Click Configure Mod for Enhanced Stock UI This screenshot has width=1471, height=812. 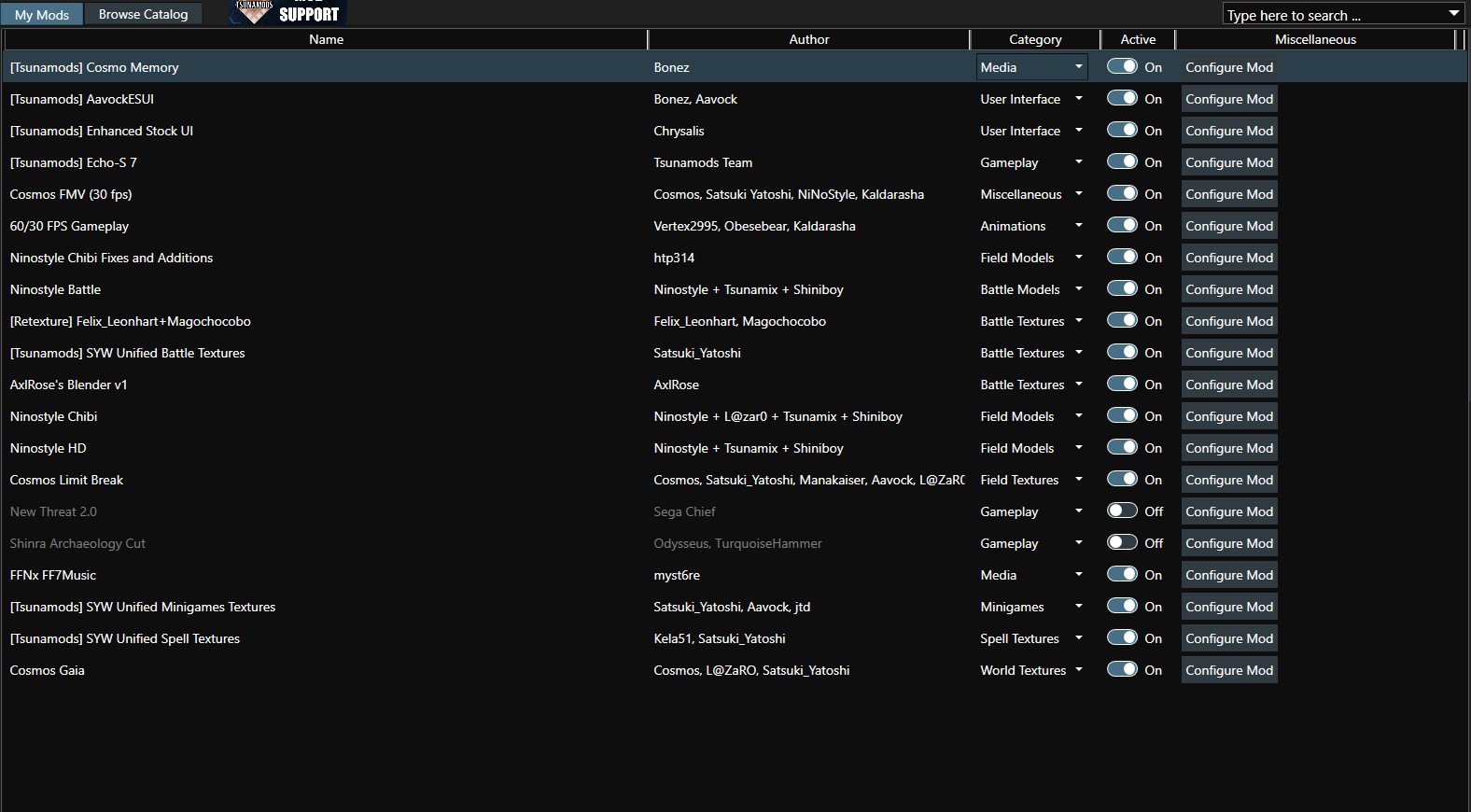(1229, 131)
